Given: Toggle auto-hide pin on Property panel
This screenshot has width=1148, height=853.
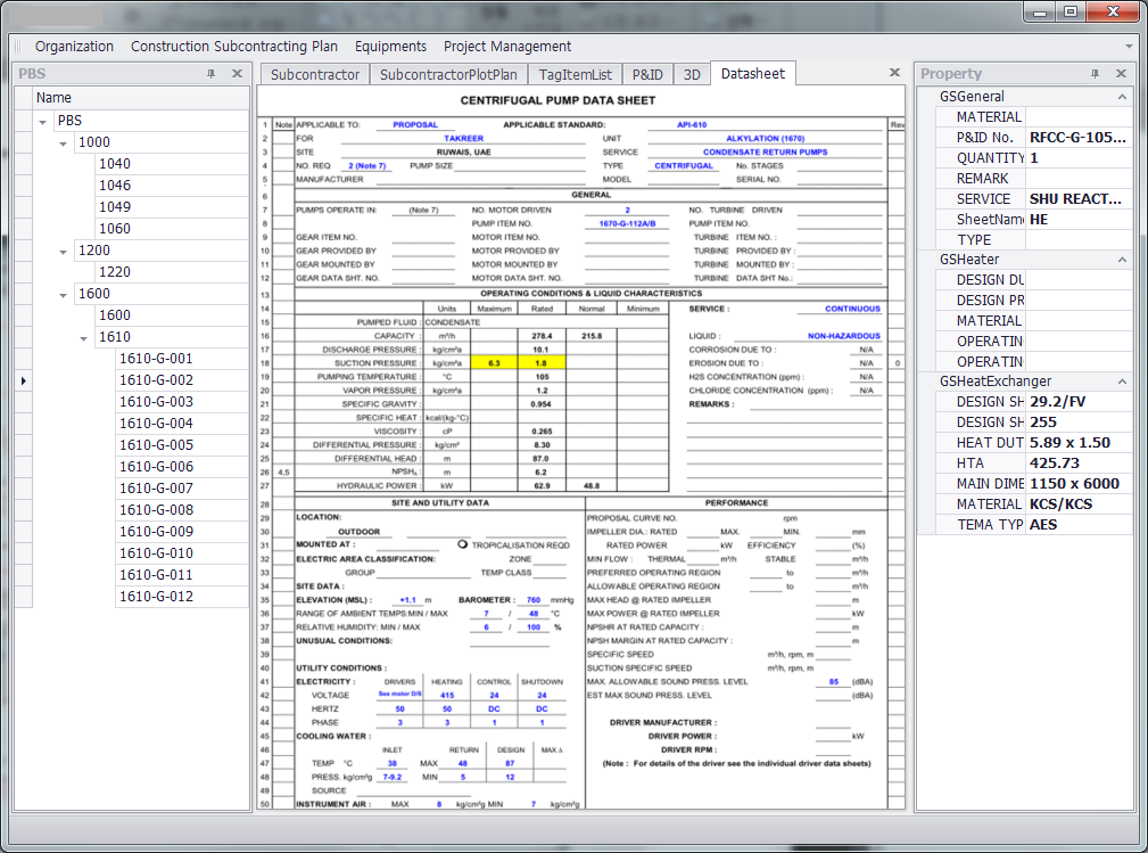Looking at the screenshot, I should [x=1095, y=73].
